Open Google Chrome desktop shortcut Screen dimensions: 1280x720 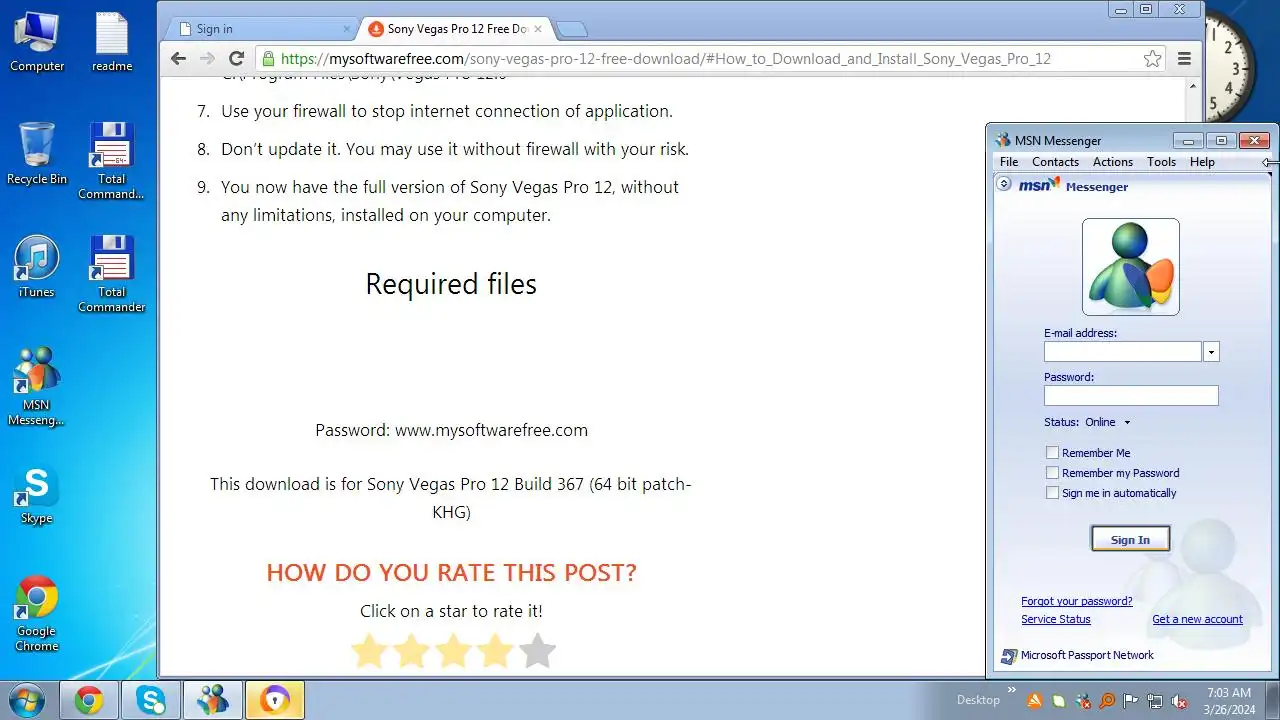tap(37, 613)
